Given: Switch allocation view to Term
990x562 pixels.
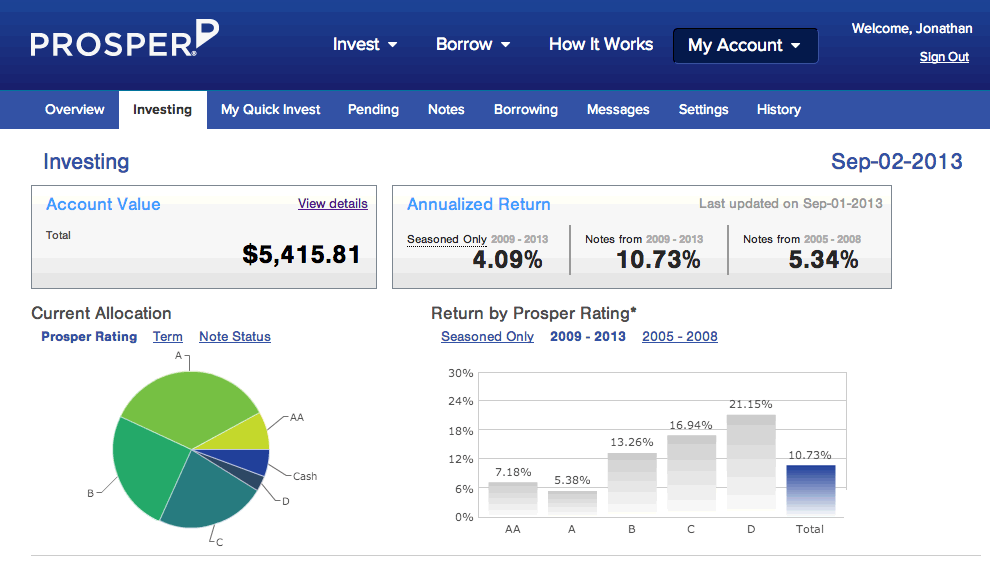Looking at the screenshot, I should tap(167, 337).
